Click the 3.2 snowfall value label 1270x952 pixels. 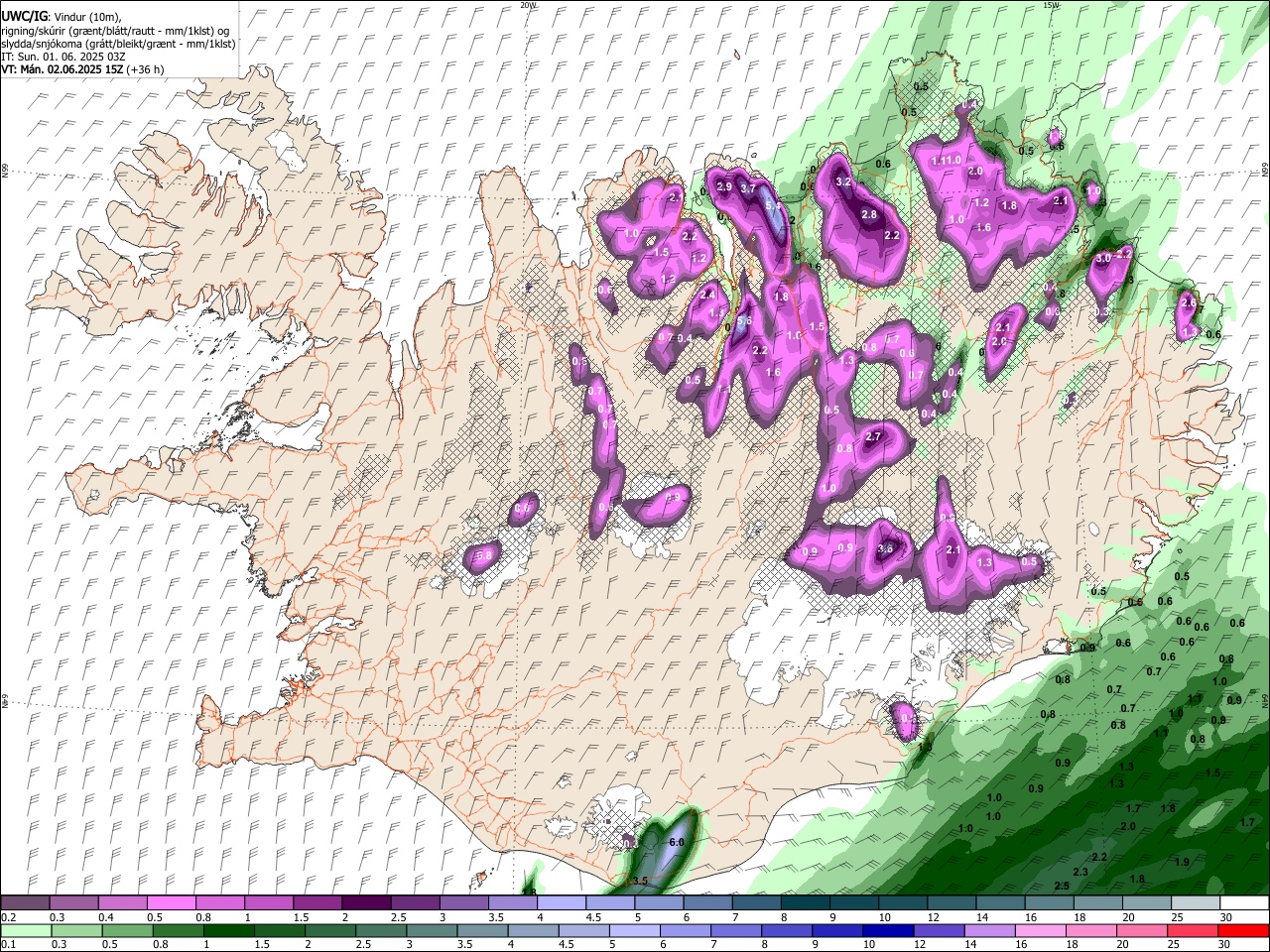(844, 182)
